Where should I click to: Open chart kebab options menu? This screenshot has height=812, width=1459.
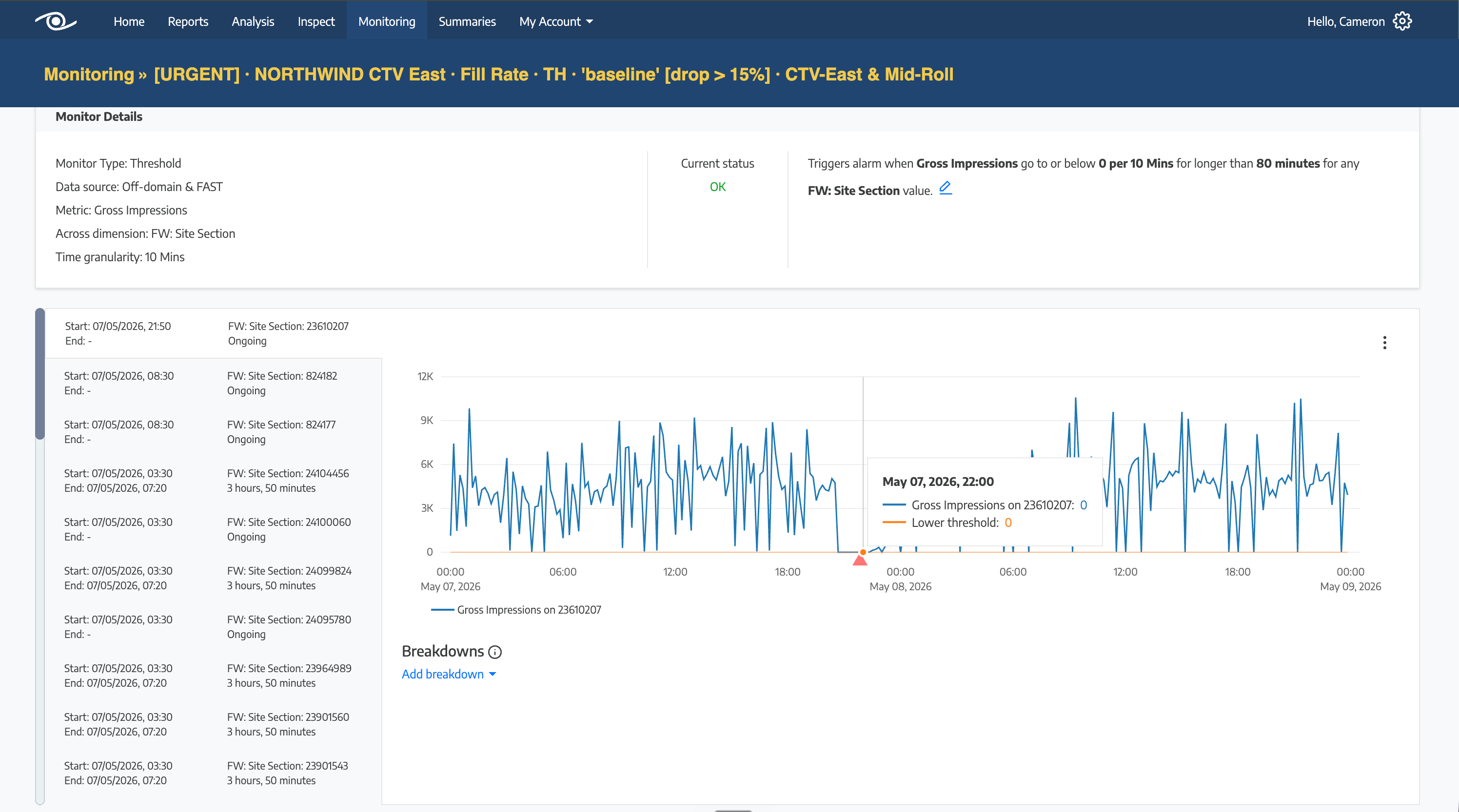tap(1384, 343)
